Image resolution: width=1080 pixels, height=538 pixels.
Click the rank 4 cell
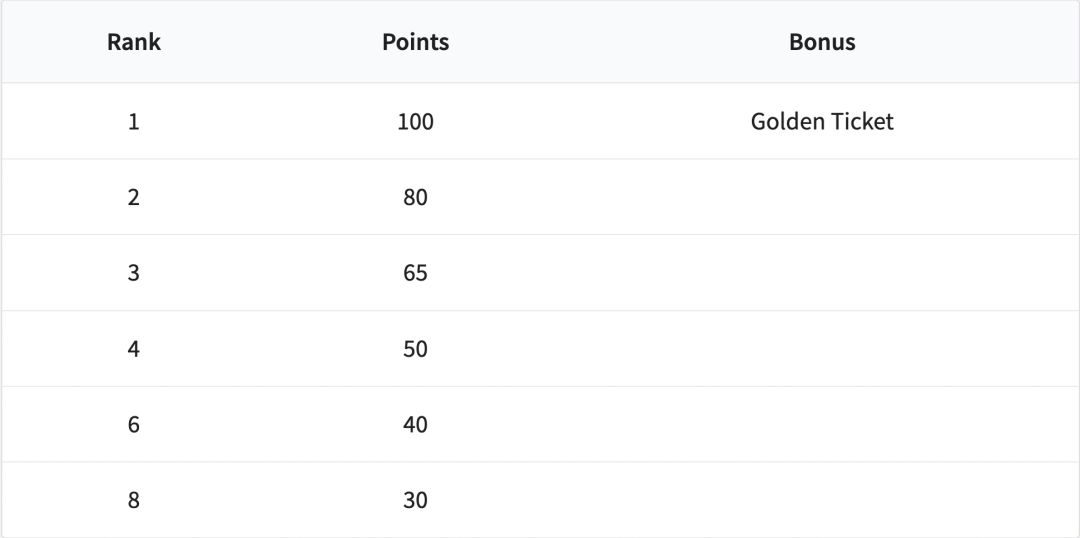tap(134, 349)
